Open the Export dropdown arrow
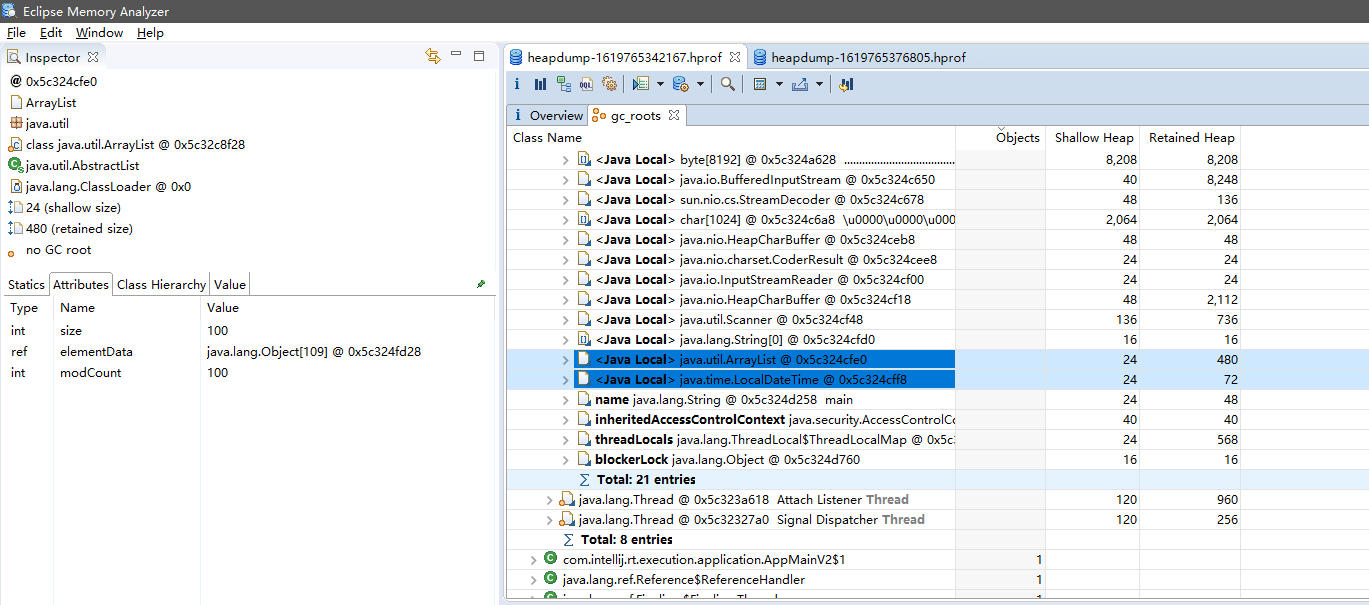The image size is (1369, 605). tap(819, 85)
